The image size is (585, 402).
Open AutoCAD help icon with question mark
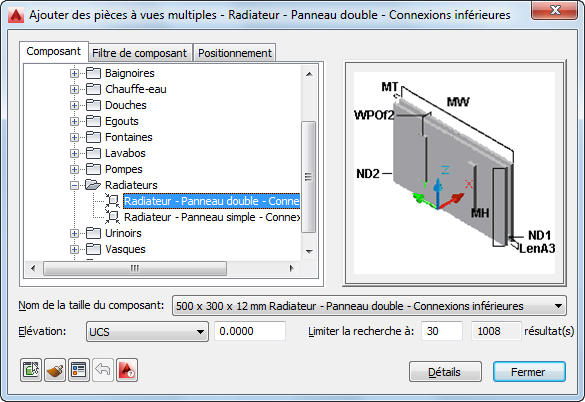127,370
